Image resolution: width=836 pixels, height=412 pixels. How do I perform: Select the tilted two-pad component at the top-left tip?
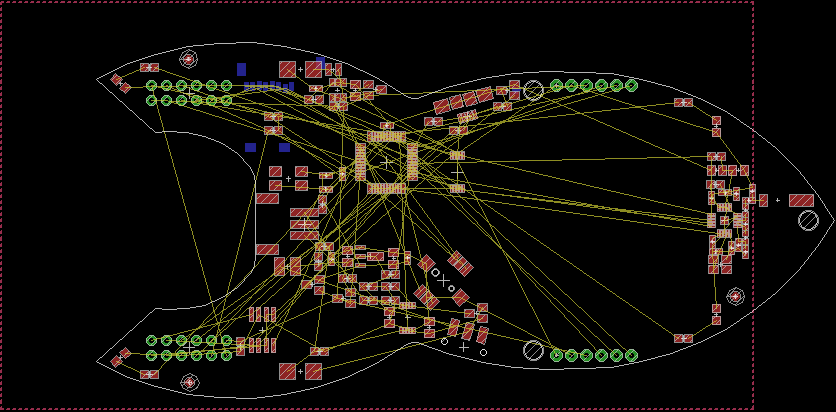pyautogui.click(x=120, y=83)
